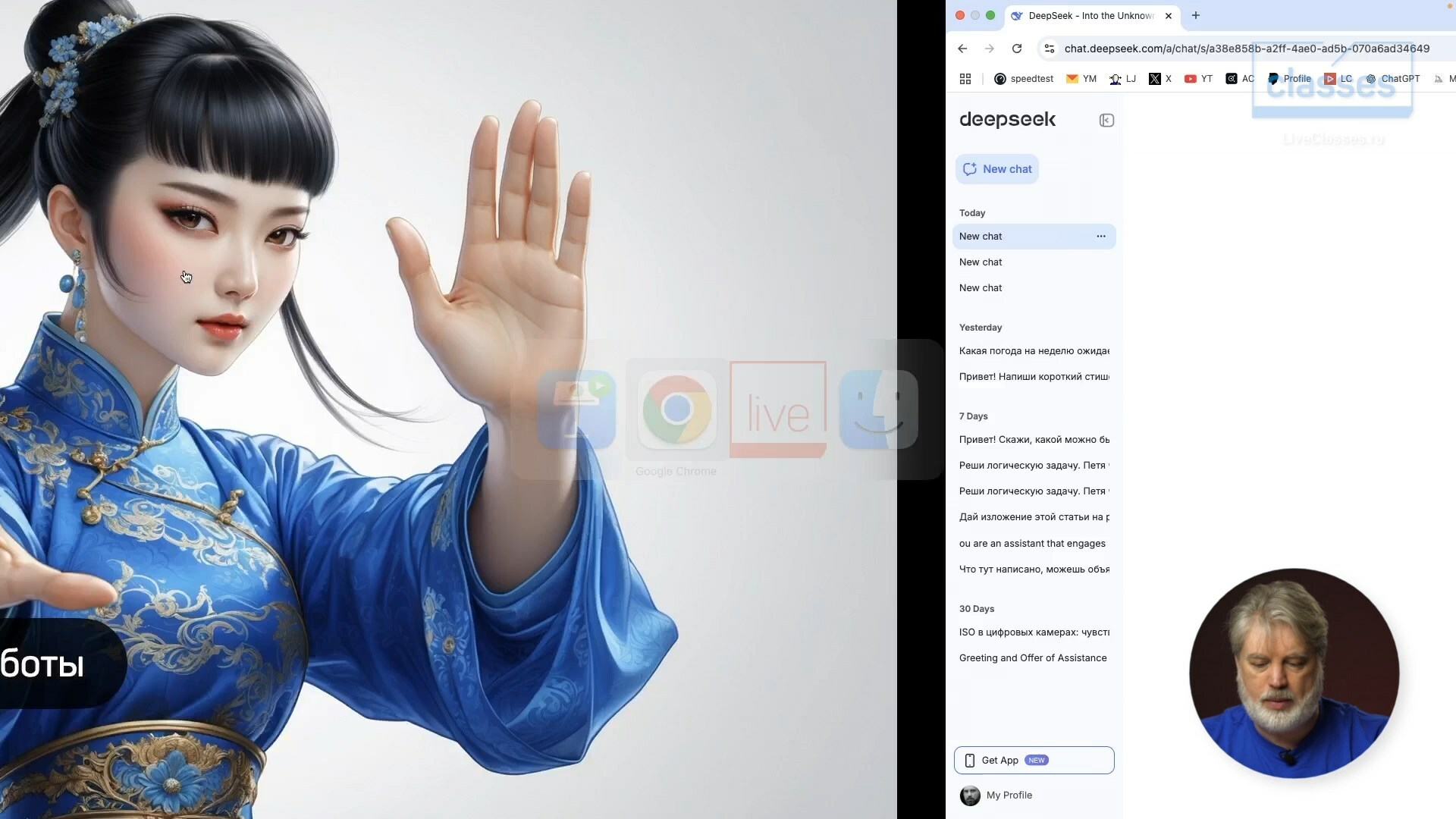Select leftmost app icon in app switcher
This screenshot has width=1456, height=819.
pyautogui.click(x=576, y=409)
